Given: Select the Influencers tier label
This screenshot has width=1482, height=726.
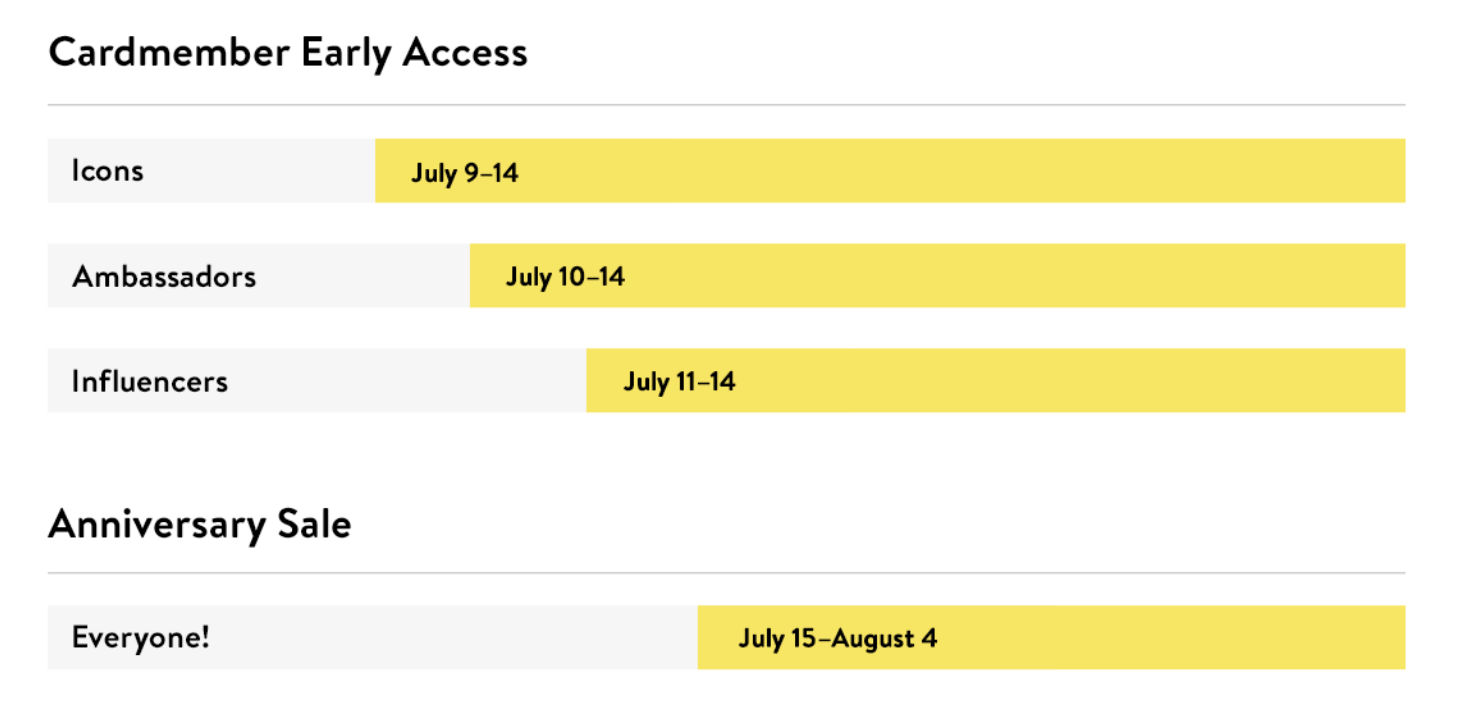Looking at the screenshot, I should 150,381.
